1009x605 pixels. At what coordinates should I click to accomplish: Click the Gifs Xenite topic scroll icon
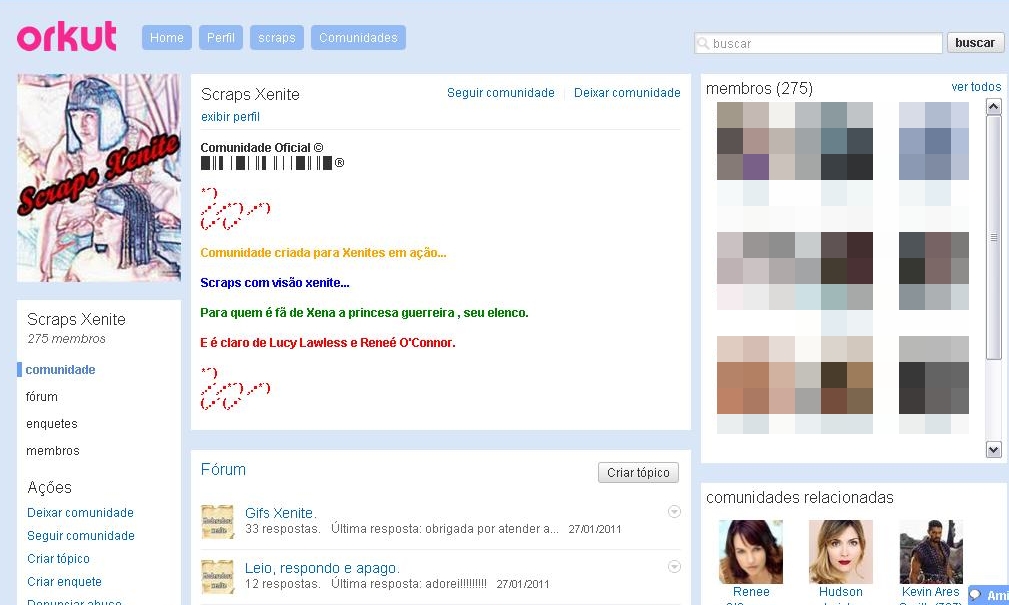coord(218,521)
